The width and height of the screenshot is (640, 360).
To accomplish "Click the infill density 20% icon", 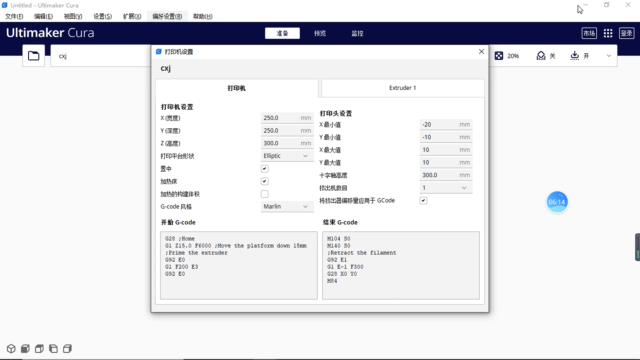I will click(x=499, y=56).
